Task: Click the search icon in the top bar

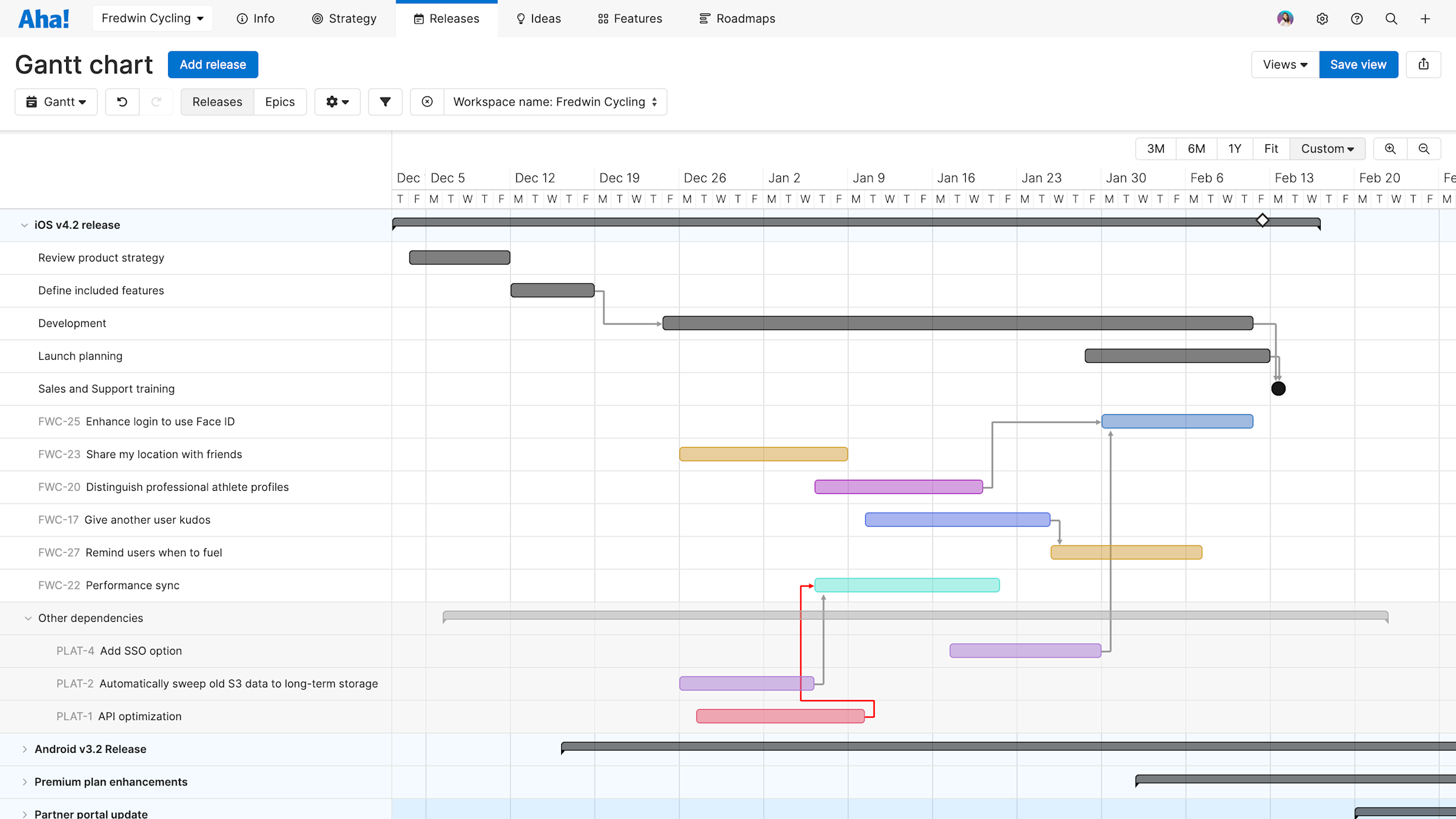Action: [1390, 18]
